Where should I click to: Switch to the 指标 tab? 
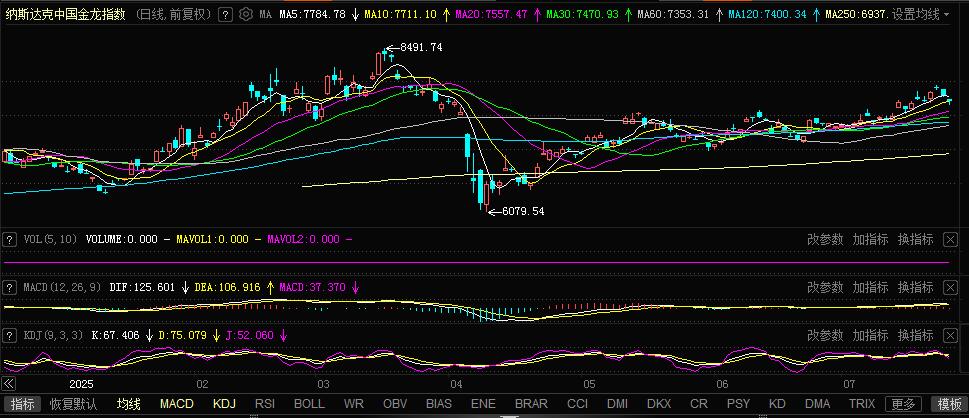coord(22,404)
